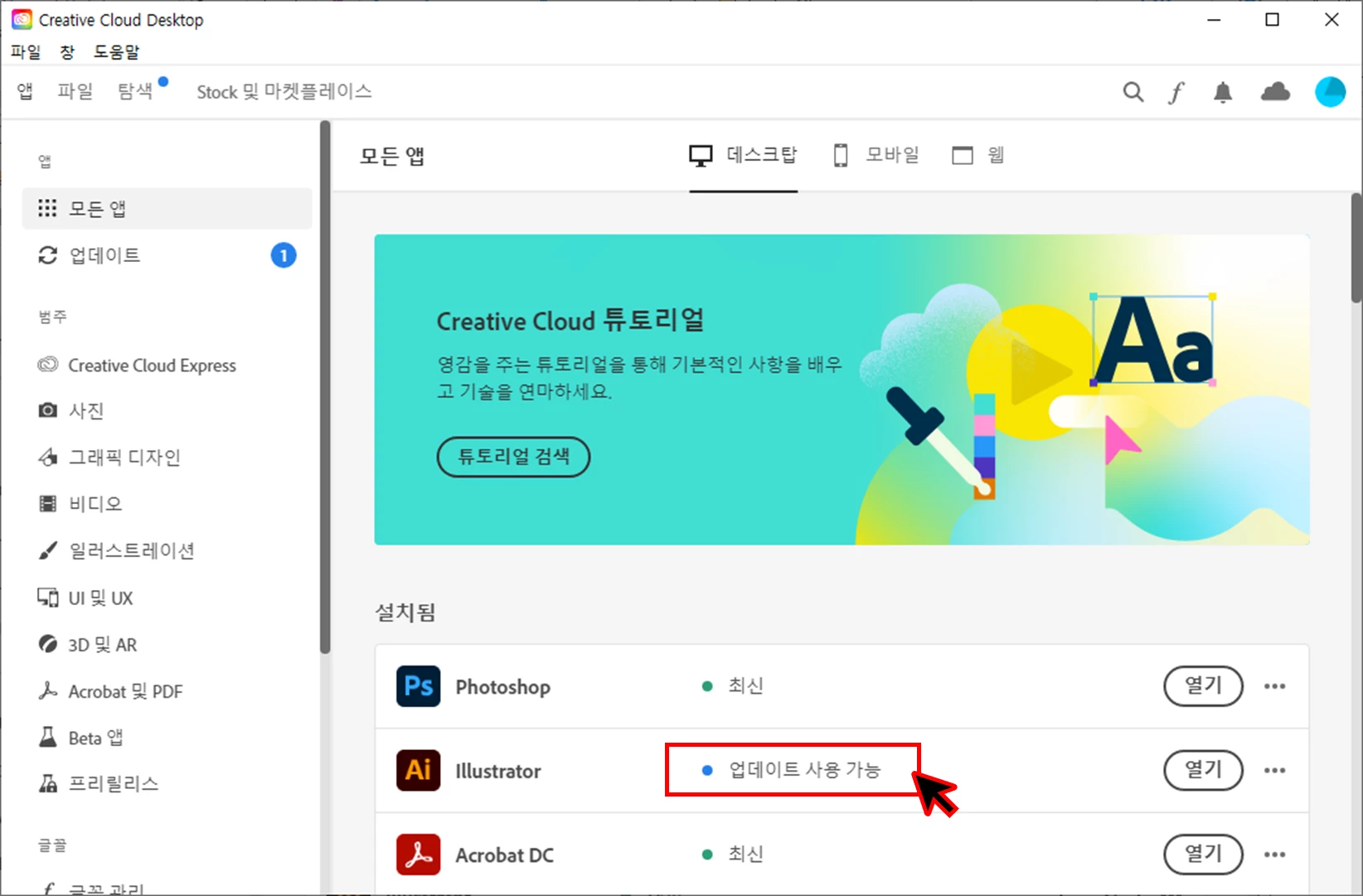
Task: Click the sidebar vertical scrollbar
Action: coord(325,387)
